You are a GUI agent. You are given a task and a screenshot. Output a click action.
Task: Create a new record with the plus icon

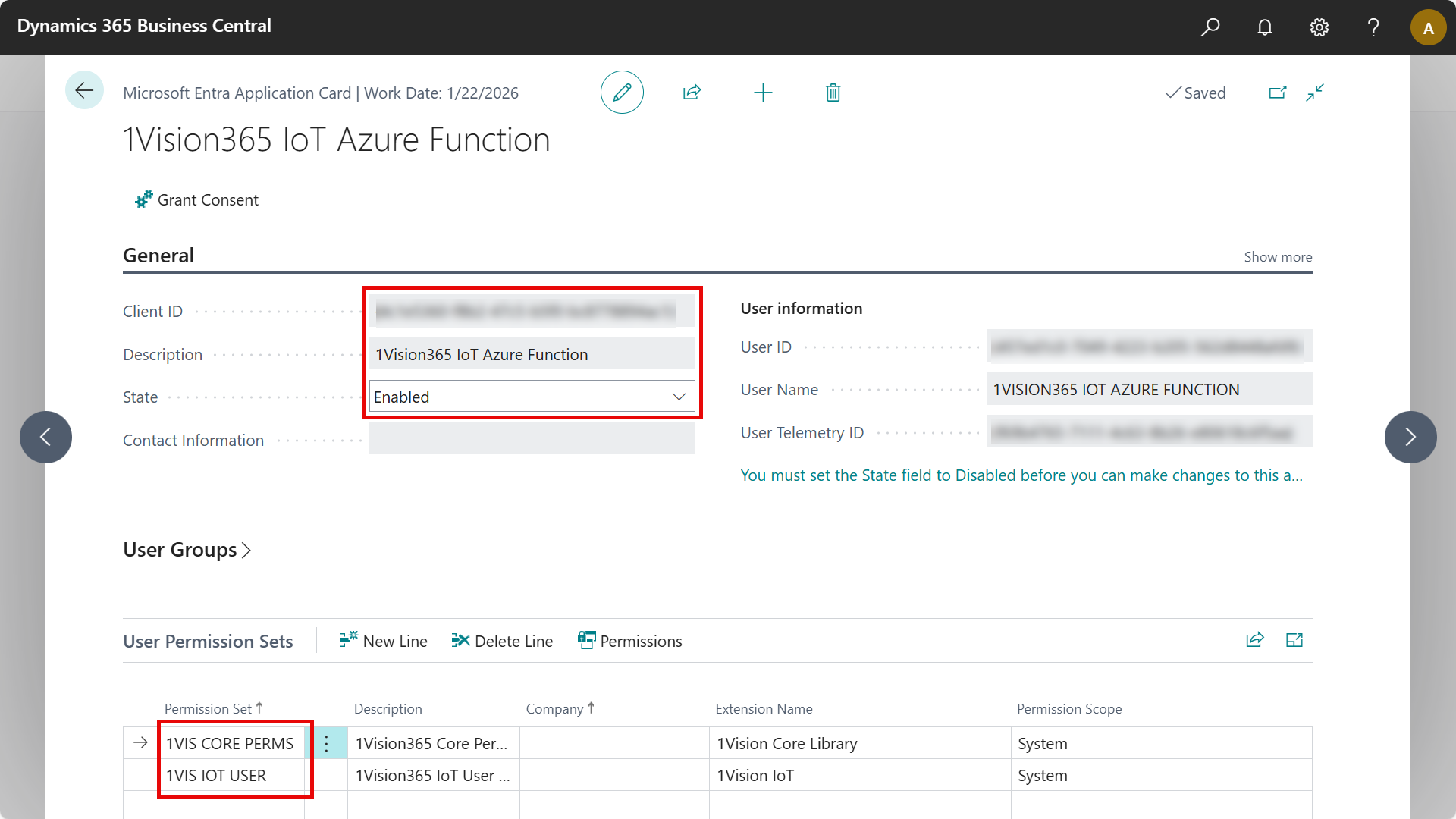(763, 92)
